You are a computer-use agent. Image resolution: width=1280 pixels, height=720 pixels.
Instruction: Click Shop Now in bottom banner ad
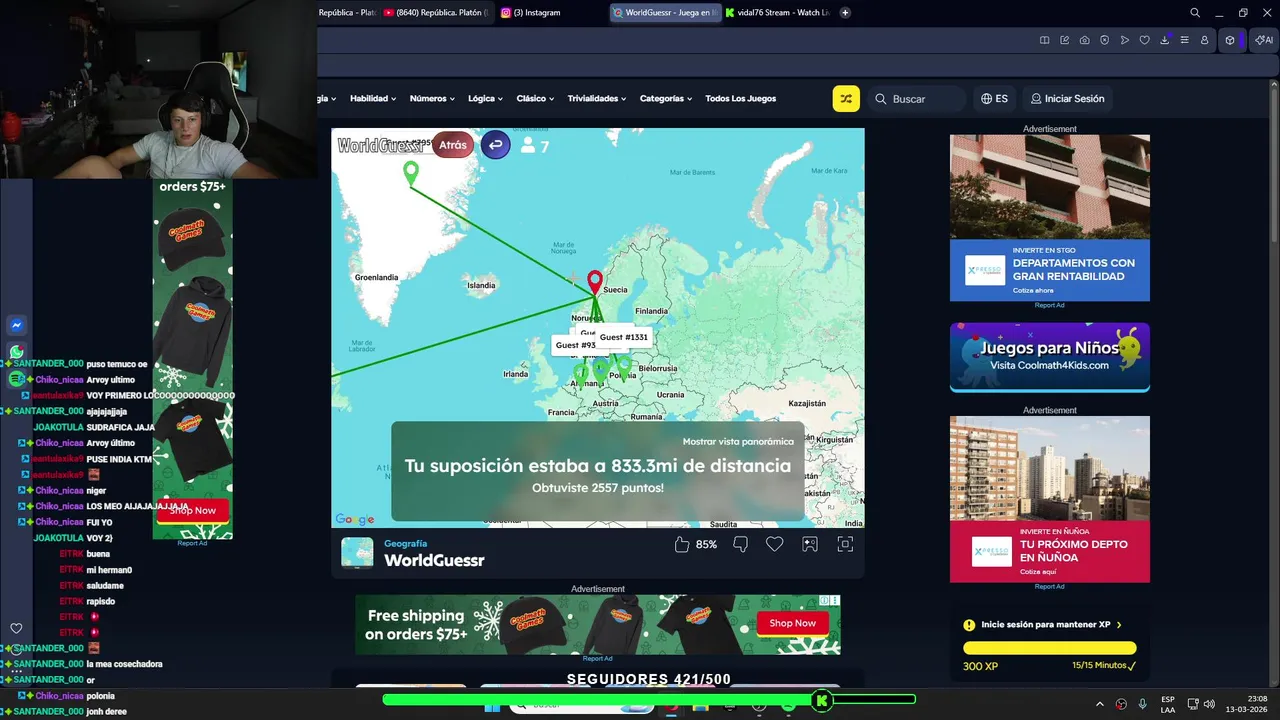click(x=793, y=623)
